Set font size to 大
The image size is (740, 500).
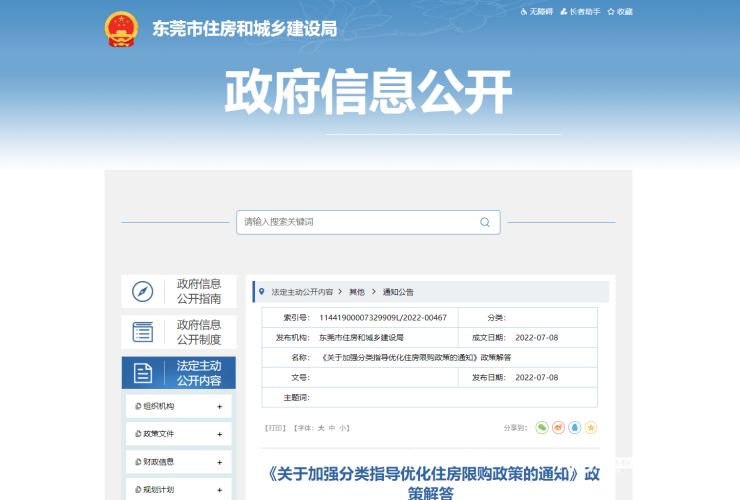click(x=321, y=428)
